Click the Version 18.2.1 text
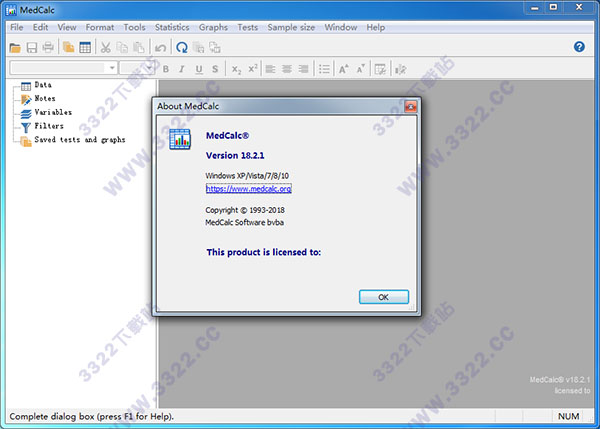 235,155
